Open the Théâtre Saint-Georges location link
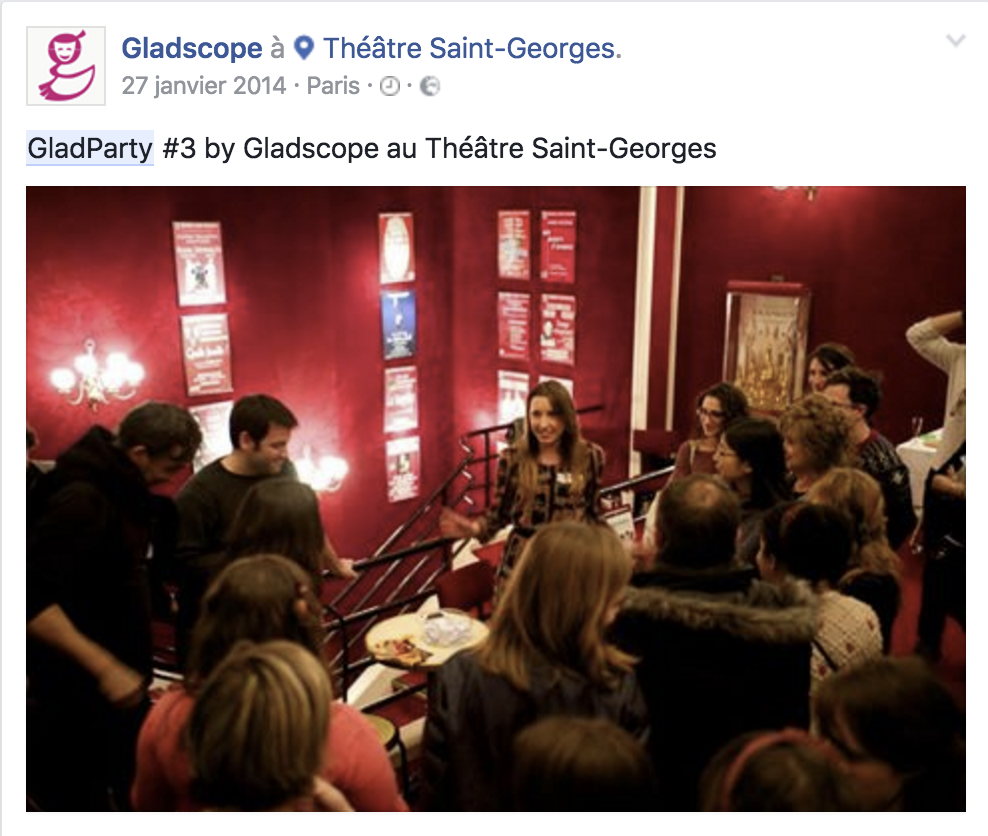 [473, 48]
